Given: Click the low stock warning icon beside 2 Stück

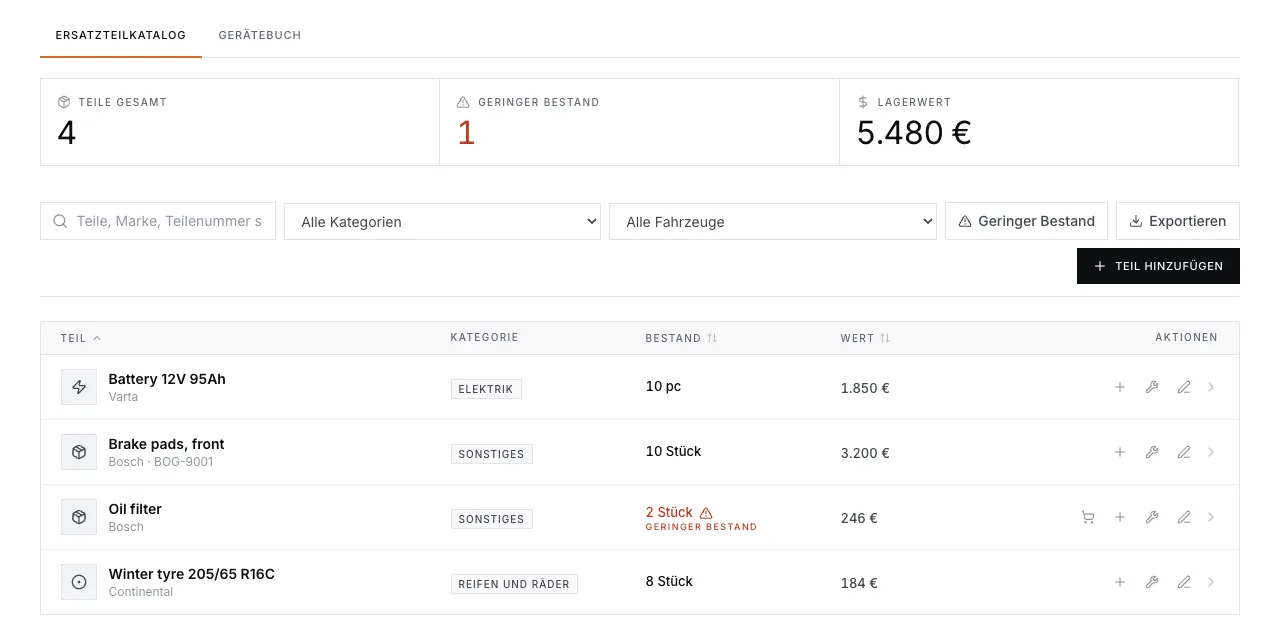Looking at the screenshot, I should click(706, 512).
